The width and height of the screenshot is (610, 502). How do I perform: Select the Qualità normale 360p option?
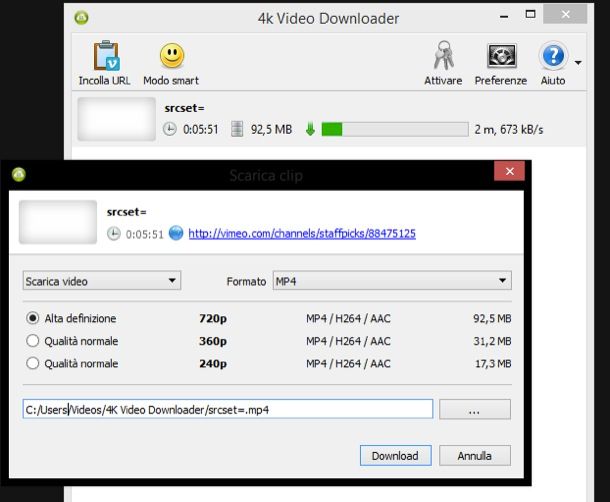[x=33, y=341]
